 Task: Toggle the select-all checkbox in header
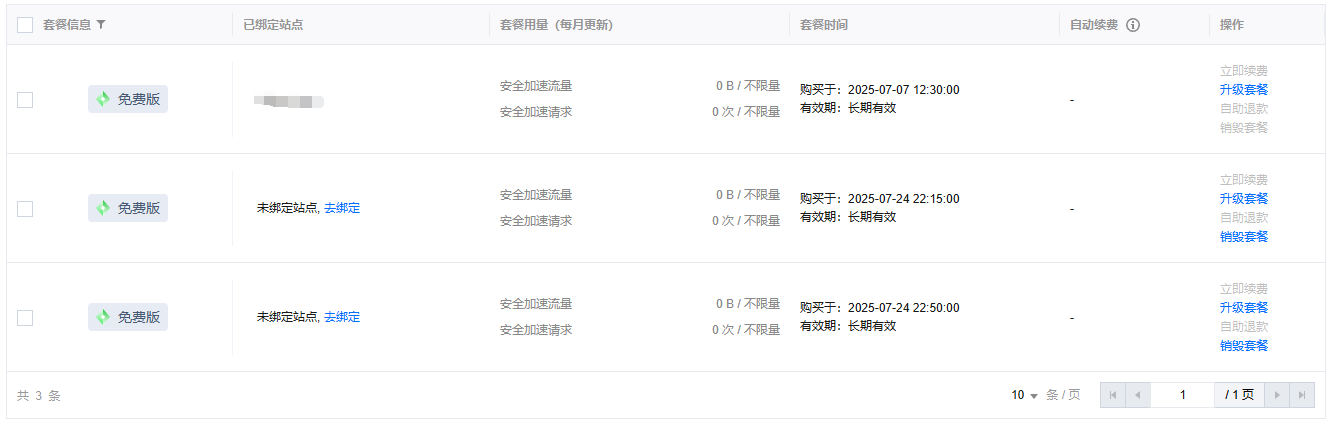25,25
